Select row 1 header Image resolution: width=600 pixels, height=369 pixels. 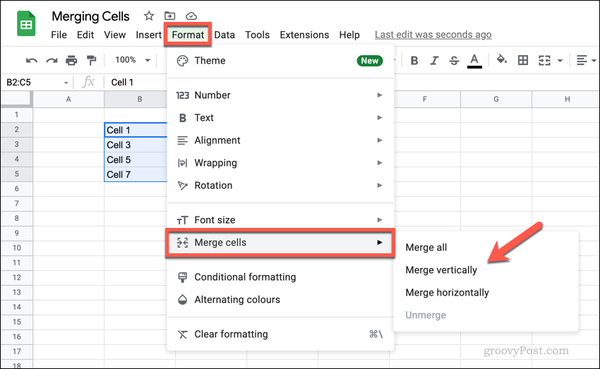(x=16, y=114)
